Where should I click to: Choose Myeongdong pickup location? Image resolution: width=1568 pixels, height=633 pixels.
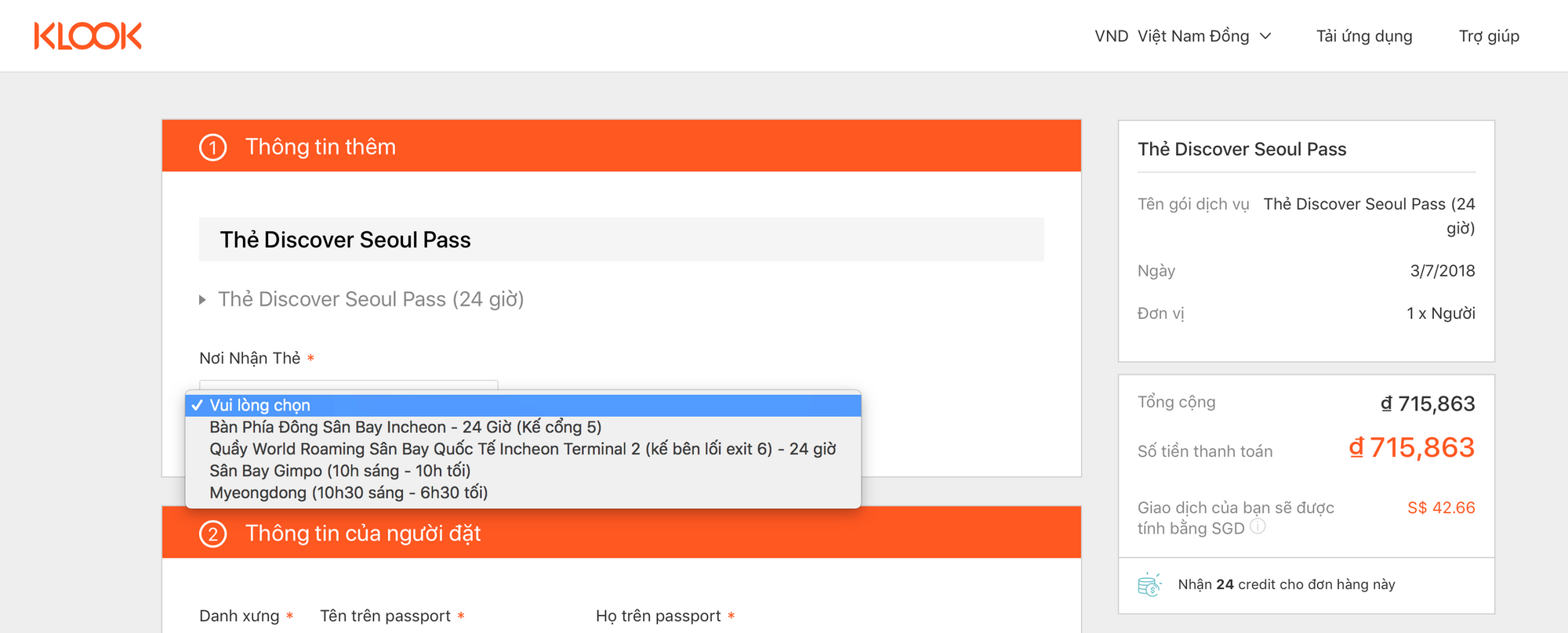click(348, 493)
